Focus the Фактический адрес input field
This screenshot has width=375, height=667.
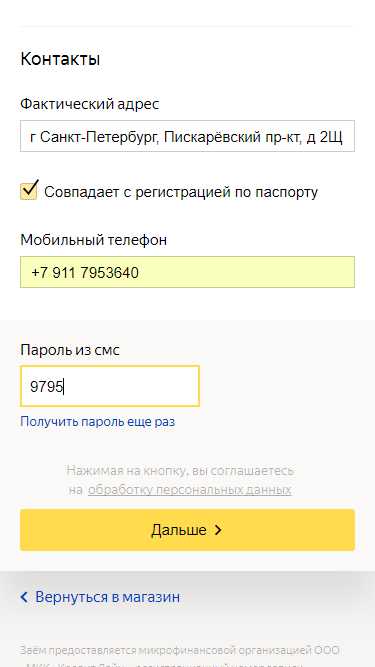point(188,136)
